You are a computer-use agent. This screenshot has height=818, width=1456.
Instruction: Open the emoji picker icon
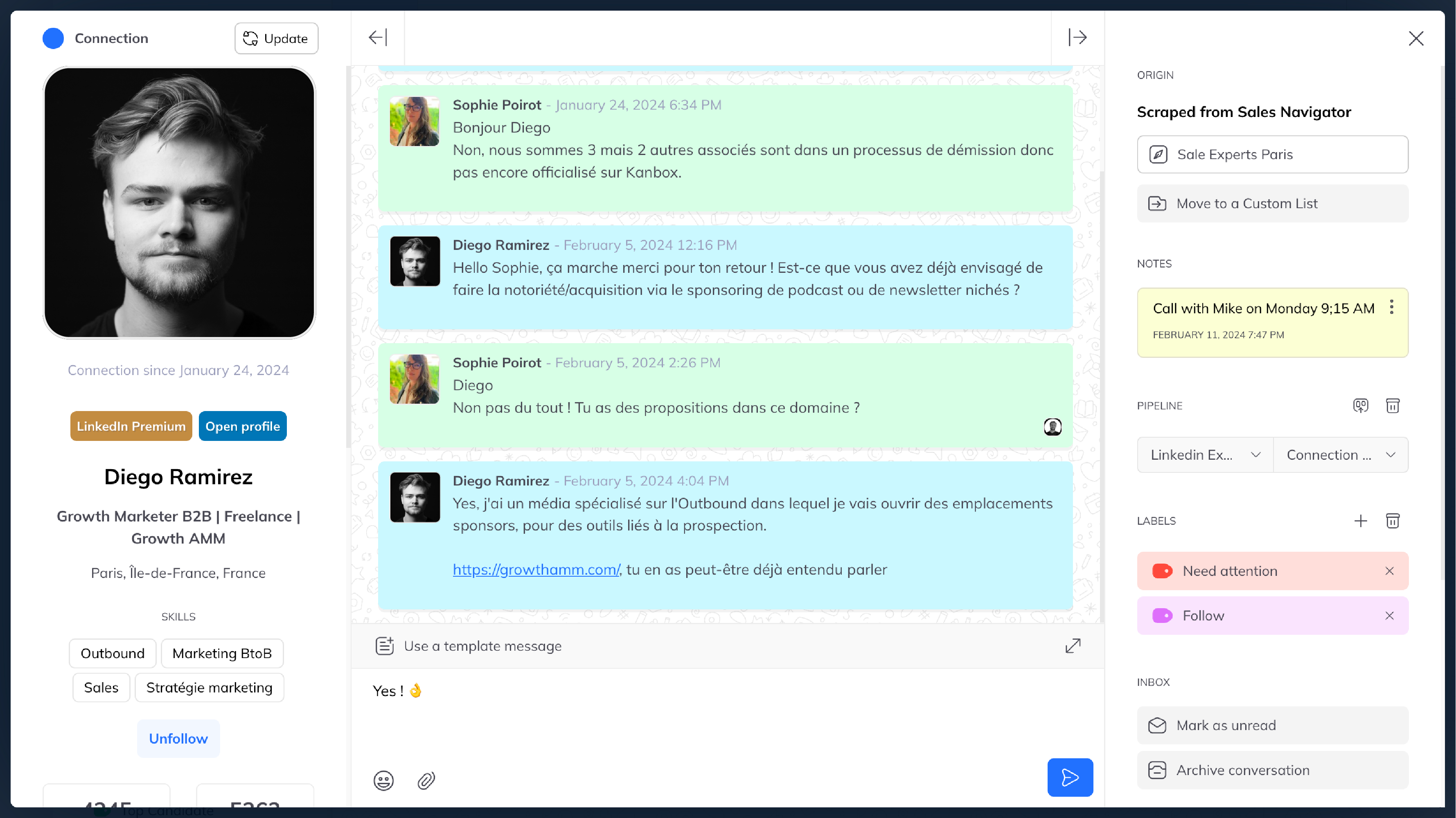click(x=383, y=781)
